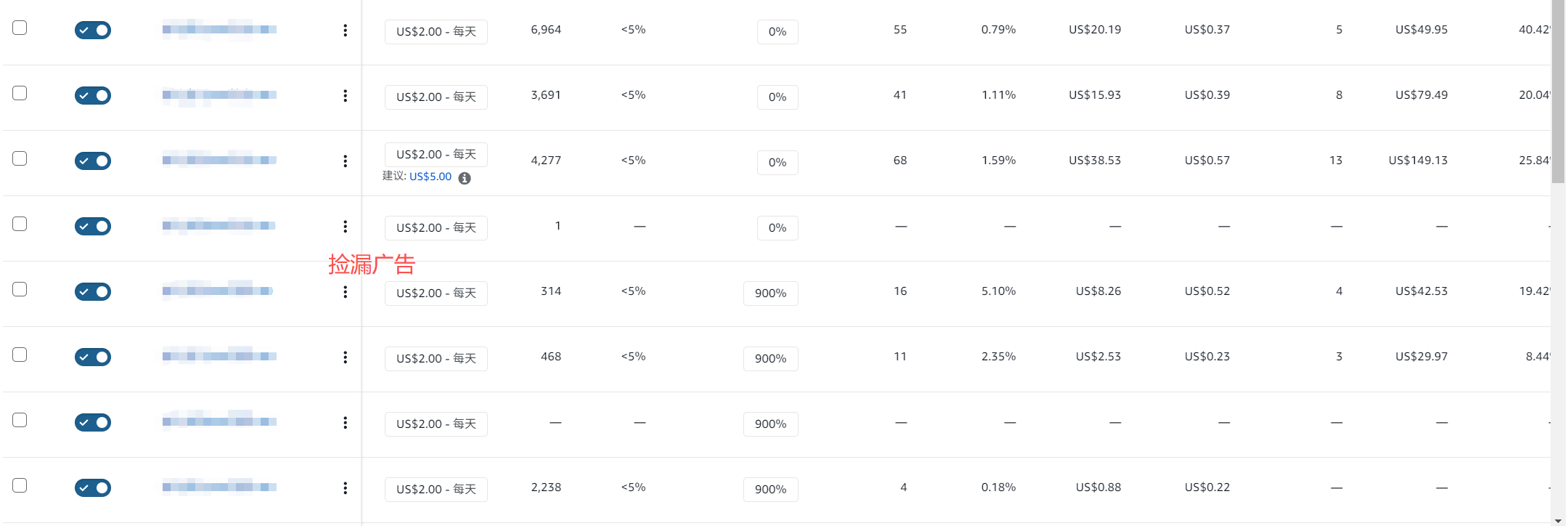Tick the checkbox for 2,238 impressions row
Screen dimensions: 1568x526
20,485
